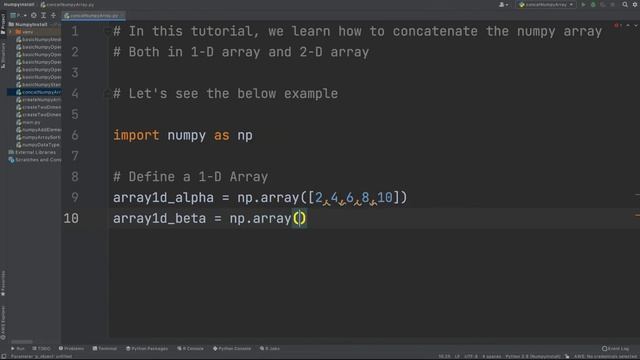Open the Problems tool window button
This screenshot has width=640, height=360.
pos(71,349)
